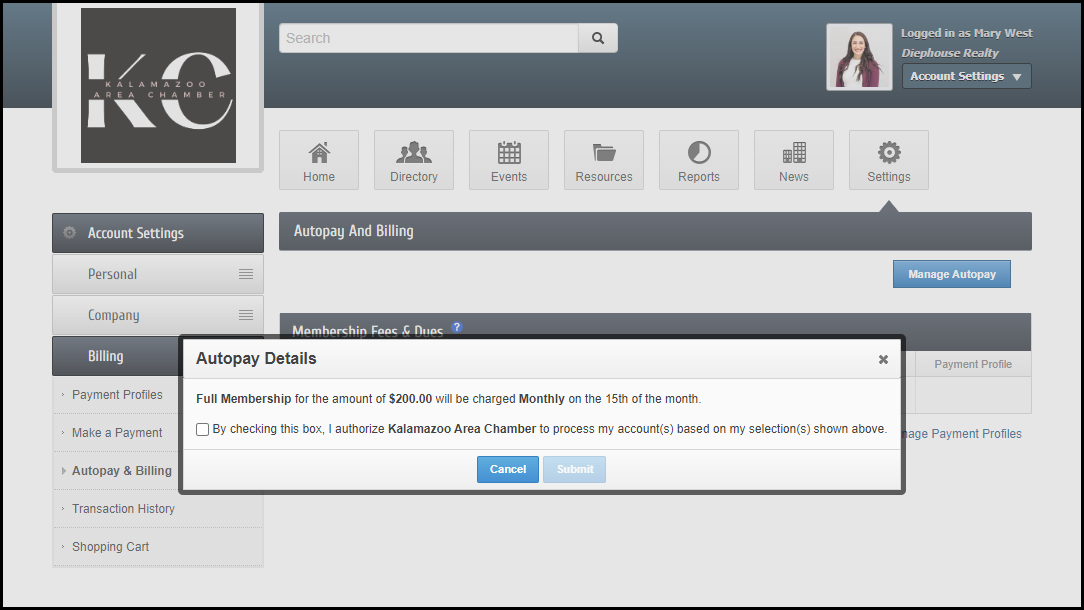The image size is (1084, 610).
Task: Click the Submit button
Action: click(x=574, y=470)
